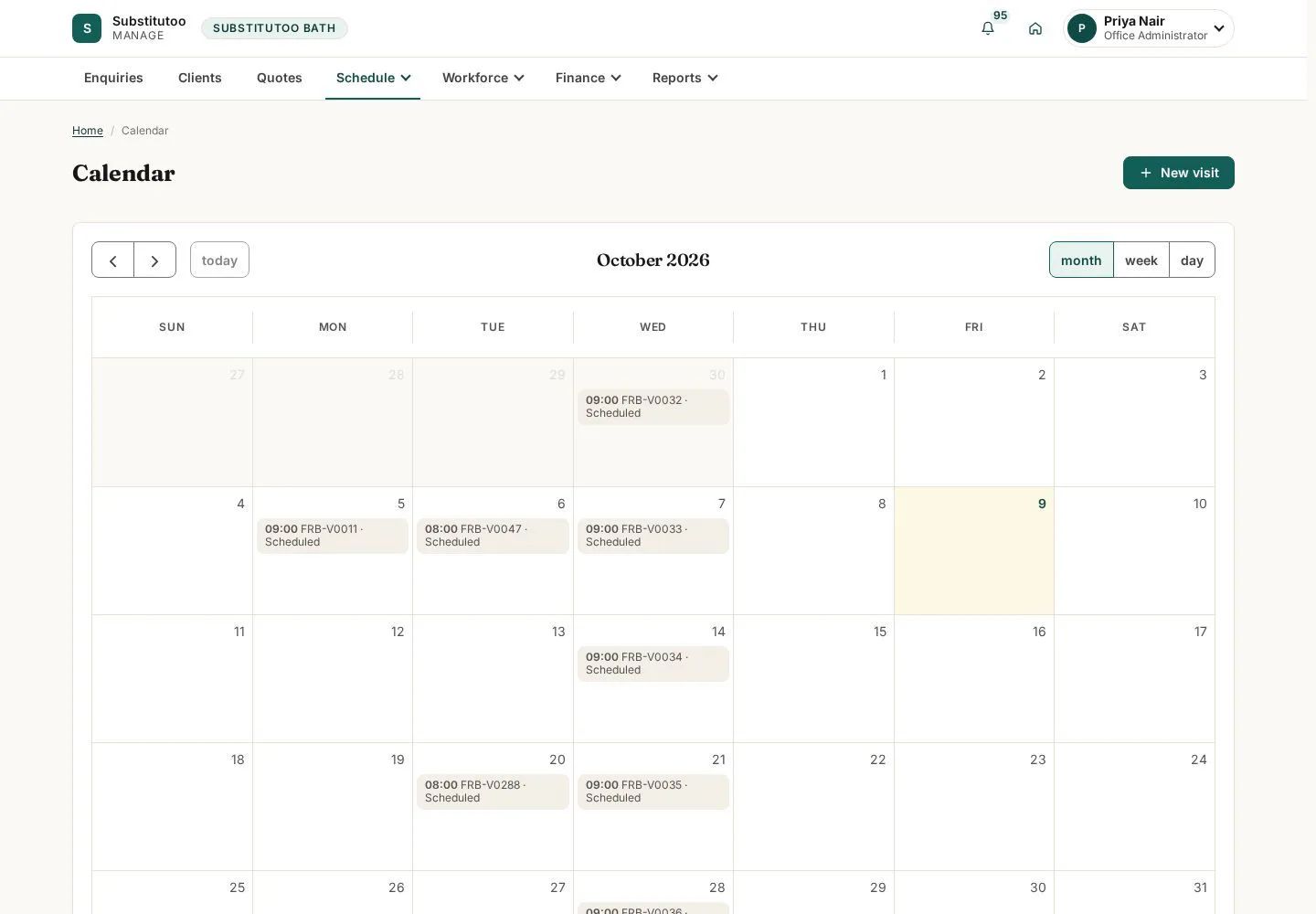Open the FRB-V0011 visit event
The width and height of the screenshot is (1316, 914).
pyautogui.click(x=333, y=536)
